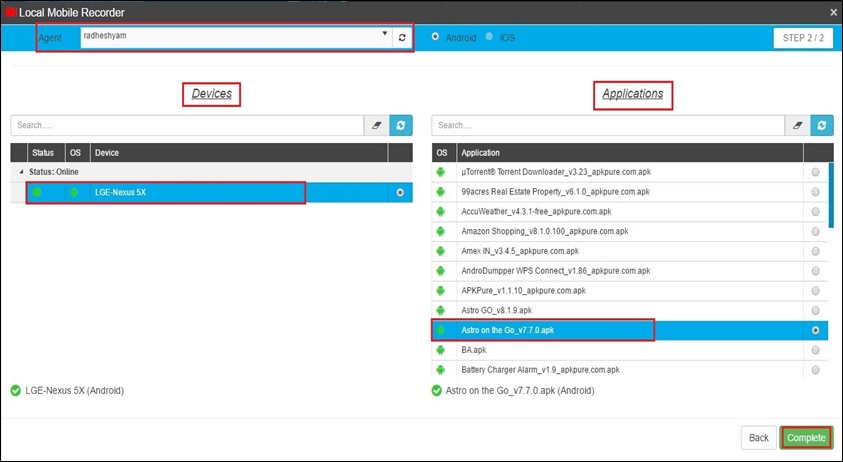843x462 pixels.
Task: Click Battery Charger Alarm_v1.9 app name
Action: (540, 370)
